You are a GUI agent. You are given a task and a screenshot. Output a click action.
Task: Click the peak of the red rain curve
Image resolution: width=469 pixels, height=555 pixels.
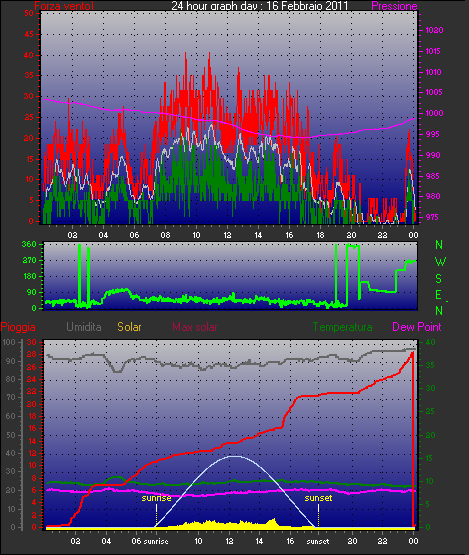pyautogui.click(x=412, y=353)
